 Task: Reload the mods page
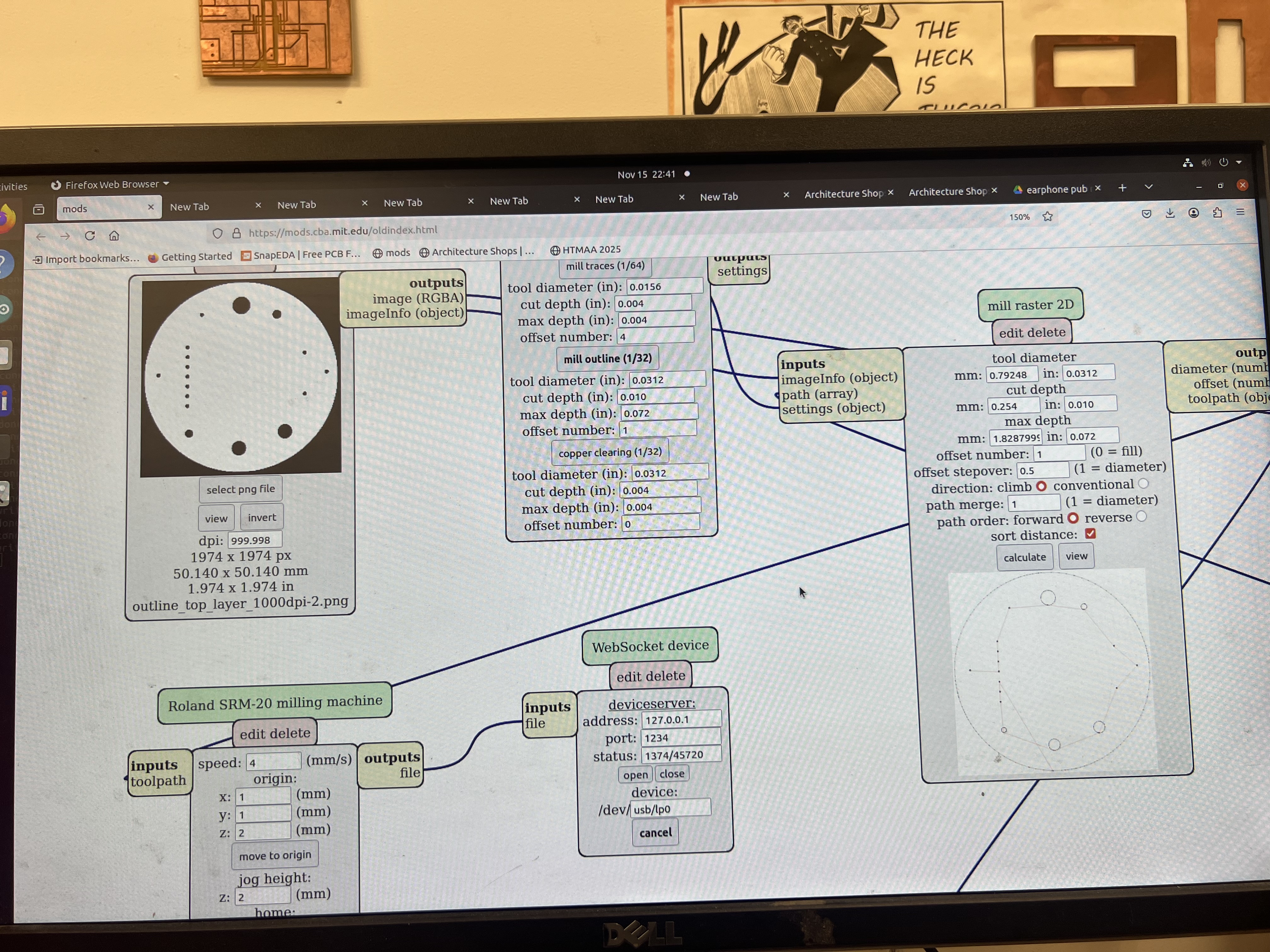89,236
